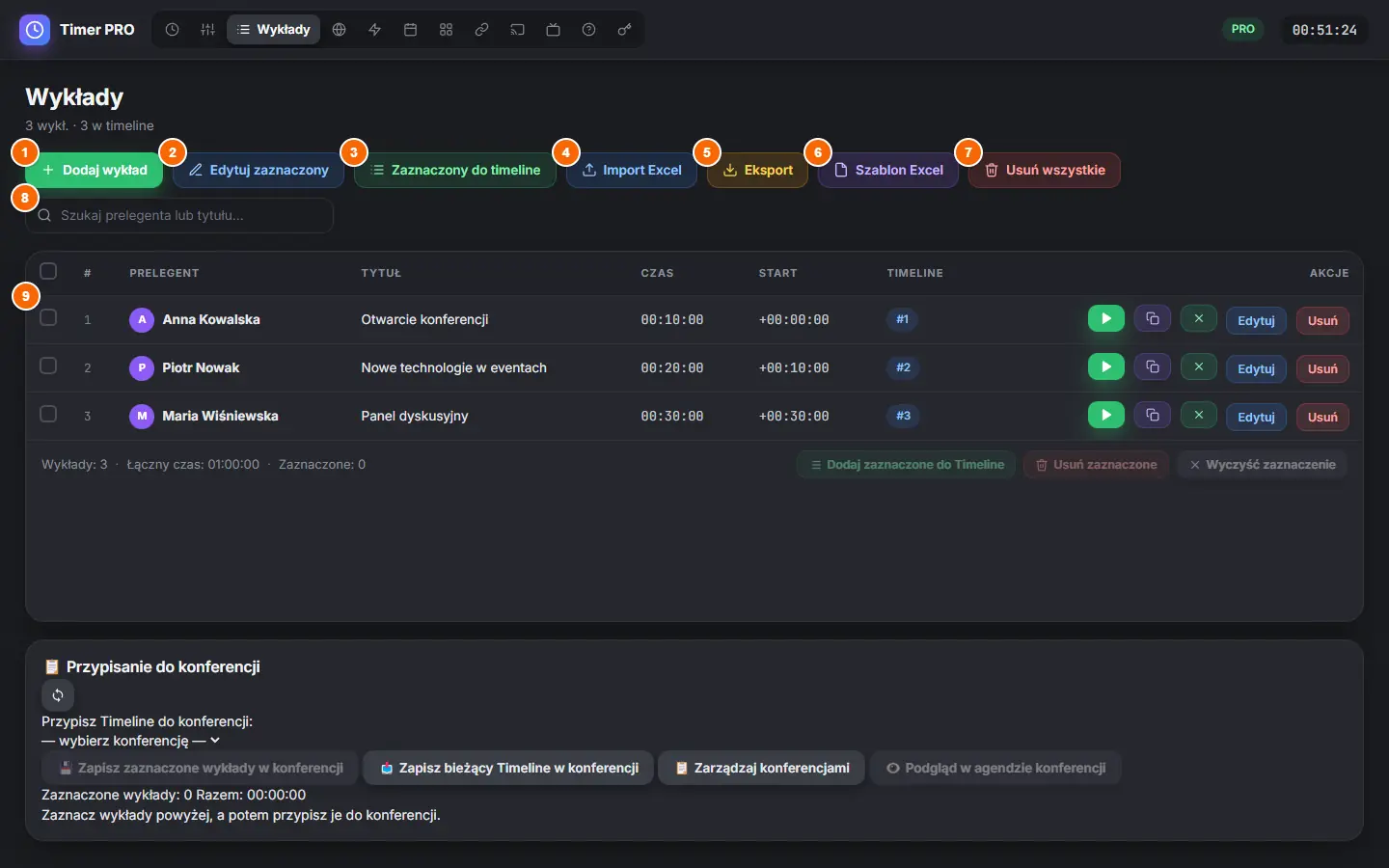Image resolution: width=1389 pixels, height=868 pixels.
Task: Click Zaznaczony do timeline button
Action: tap(455, 170)
